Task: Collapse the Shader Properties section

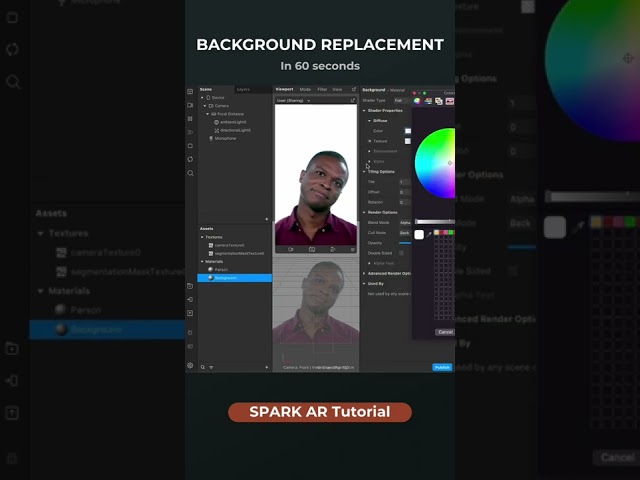Action: pos(364,111)
